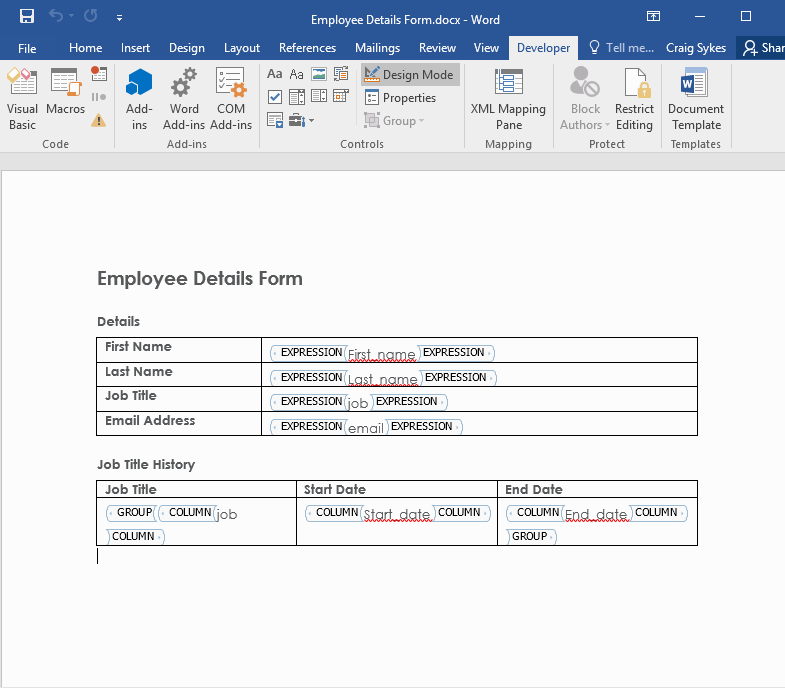This screenshot has height=688, width=785.
Task: Open control Properties
Action: click(x=401, y=98)
